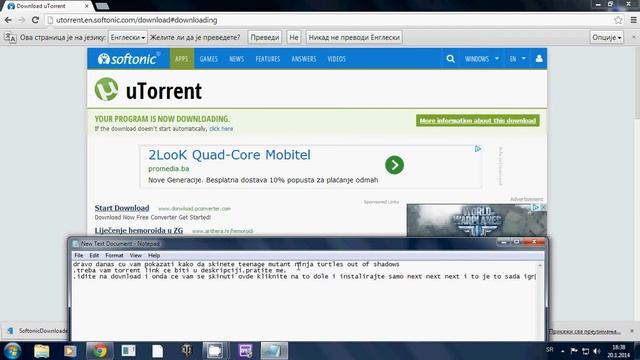Screen dimensions: 640x360
Task: Click the SR keyboard language indicator
Action: coord(549,350)
